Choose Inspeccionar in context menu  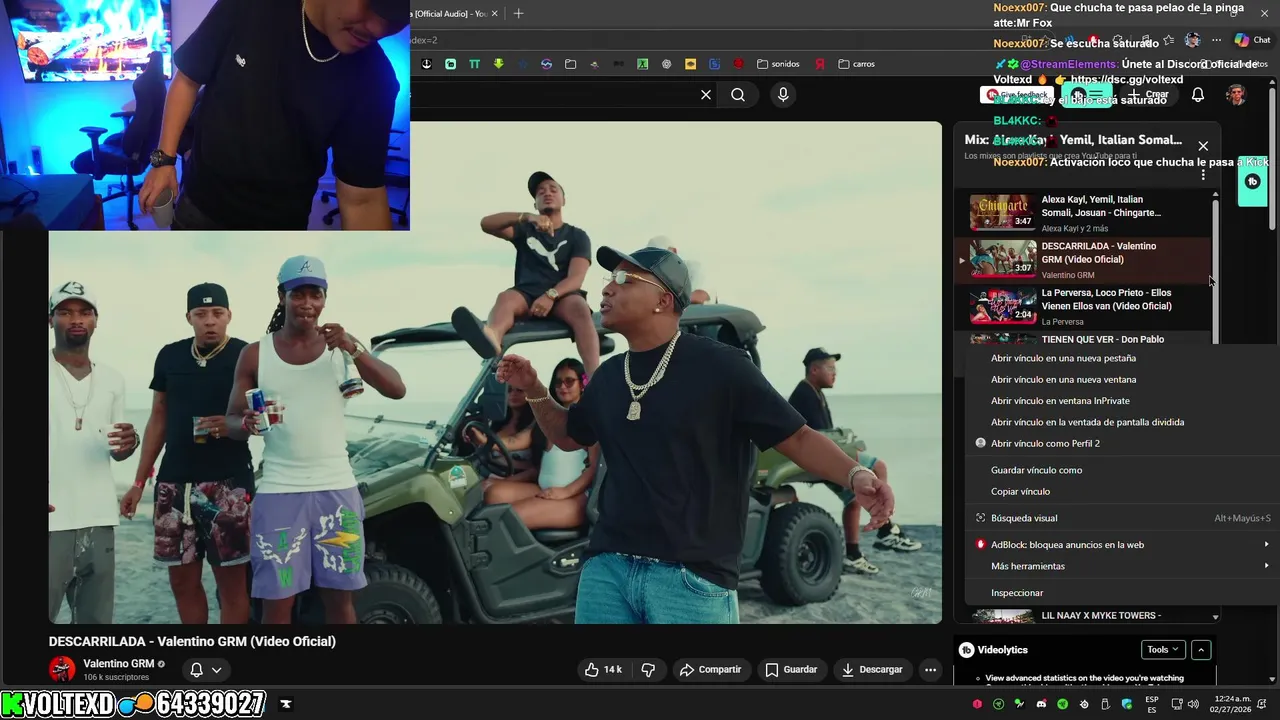(1120, 592)
